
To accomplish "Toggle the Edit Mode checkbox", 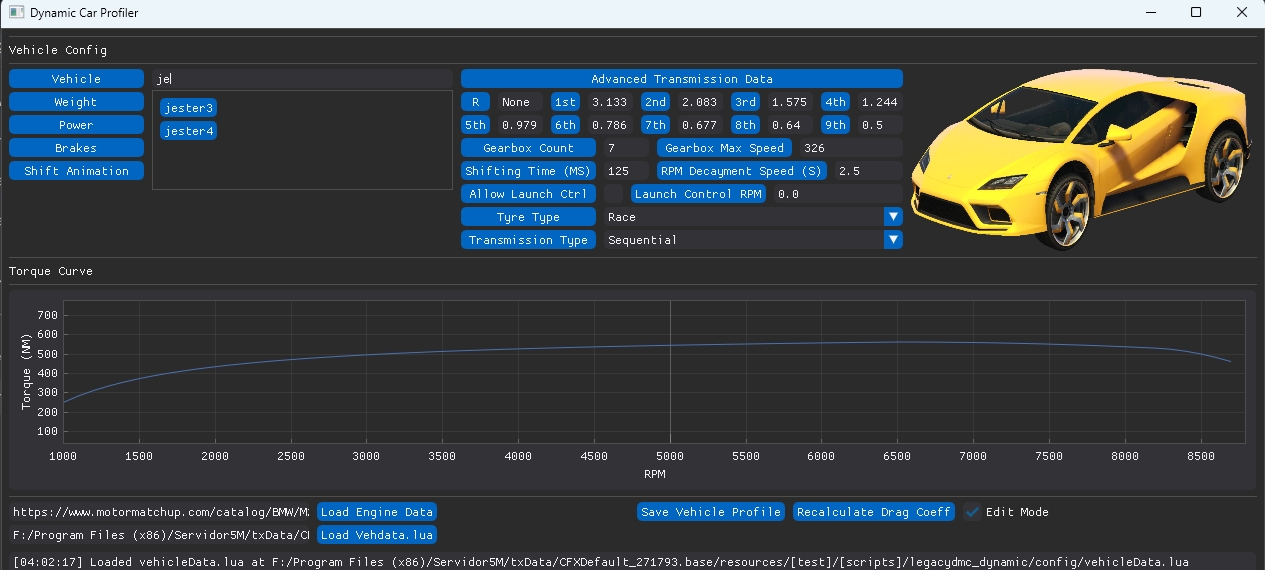I will pyautogui.click(x=972, y=512).
